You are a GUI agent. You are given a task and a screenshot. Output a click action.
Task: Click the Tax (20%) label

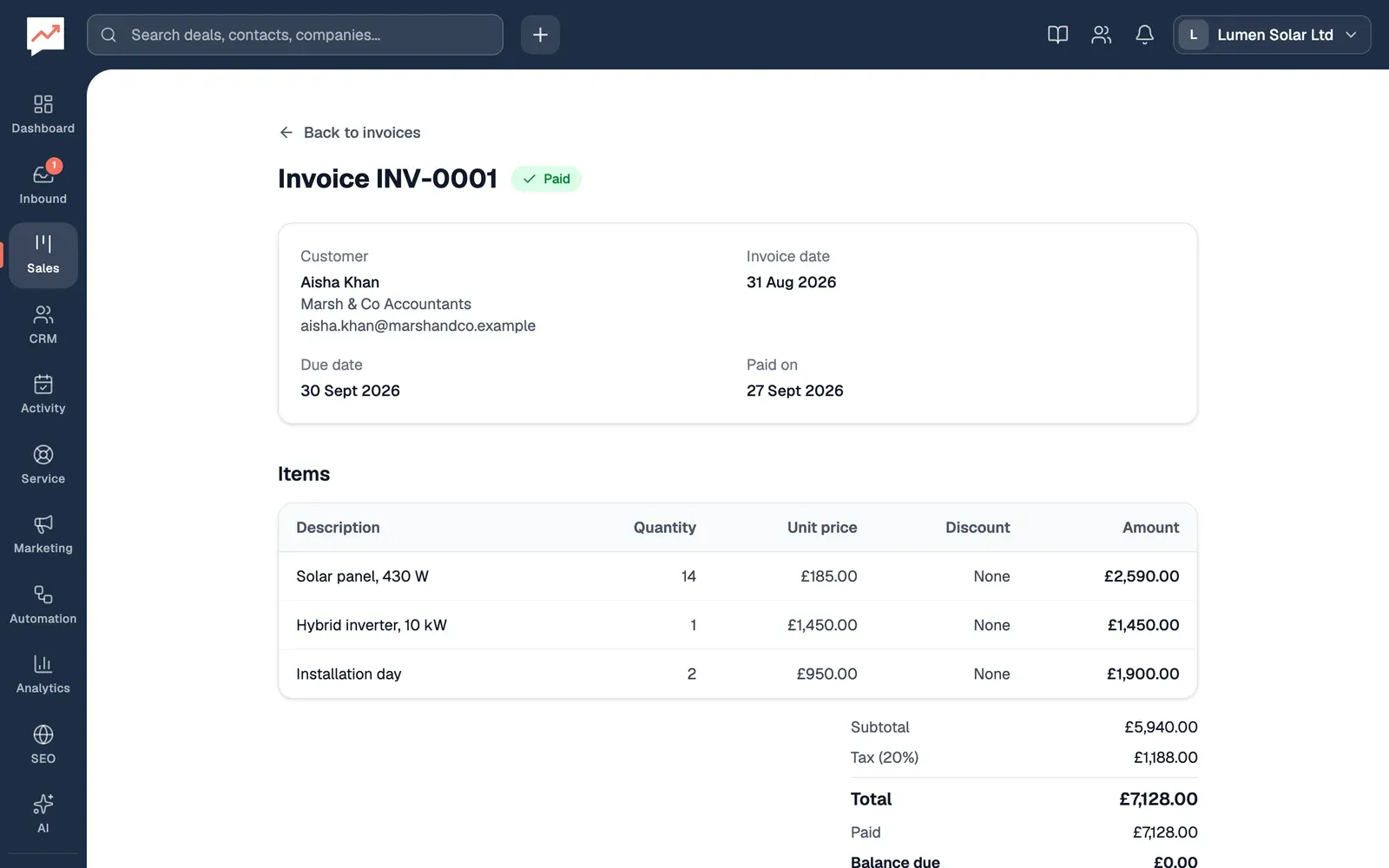pos(884,758)
